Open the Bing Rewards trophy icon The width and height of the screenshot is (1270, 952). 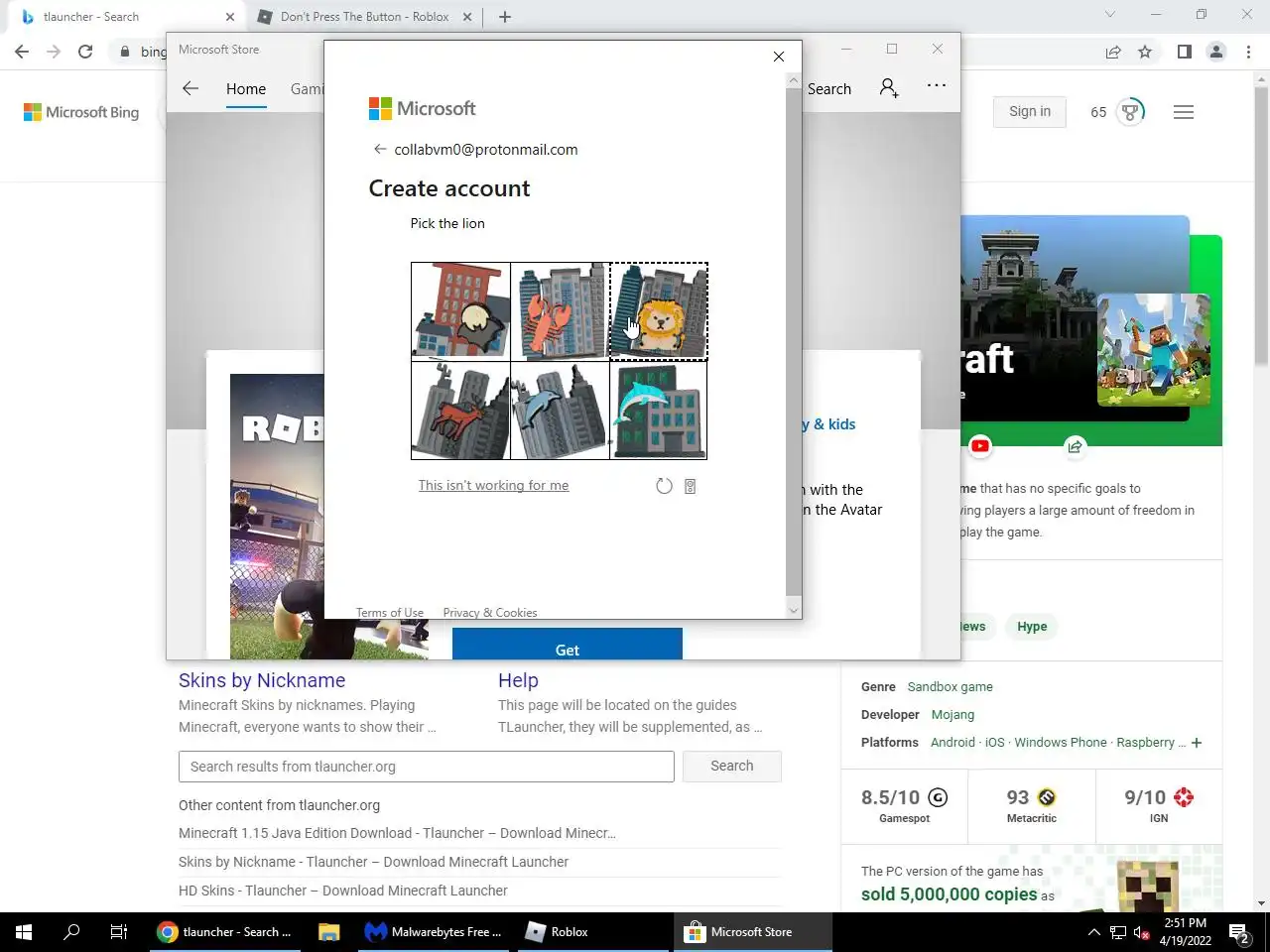pos(1130,111)
